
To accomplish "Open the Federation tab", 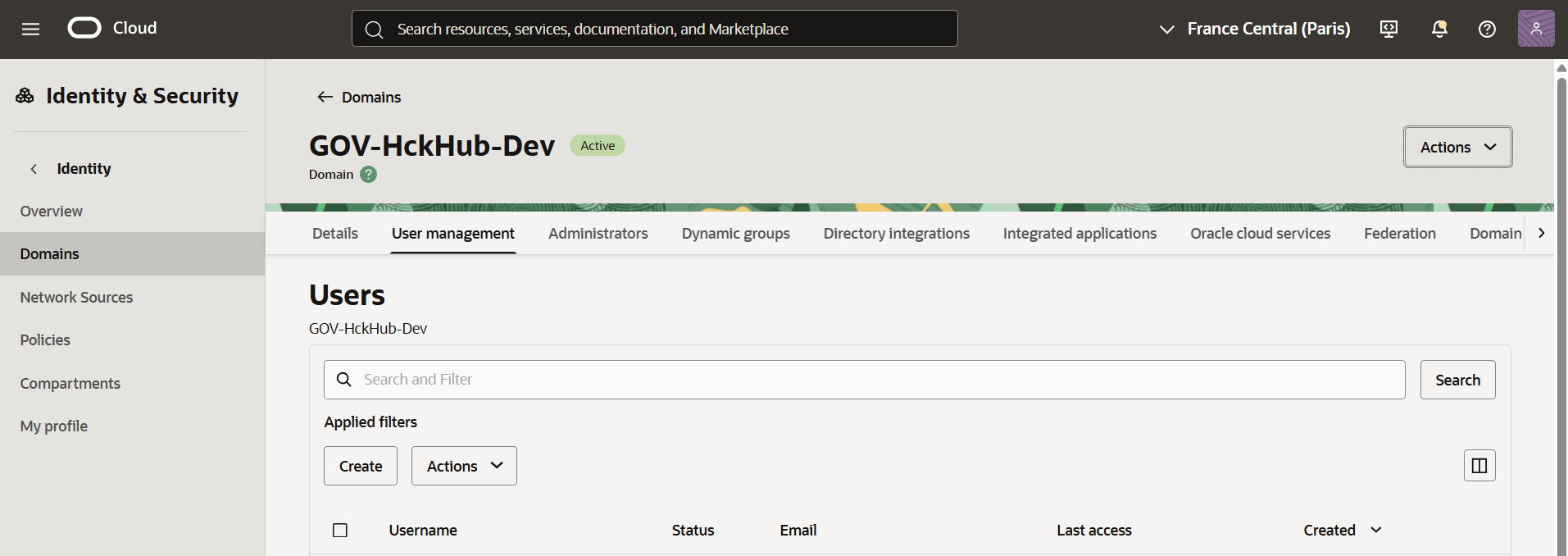I will pos(1400,234).
